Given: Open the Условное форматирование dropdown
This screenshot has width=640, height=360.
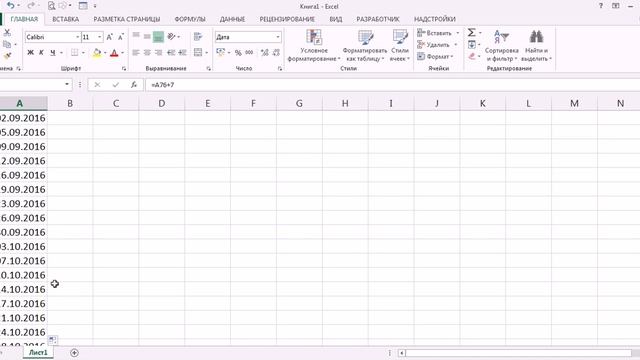Looking at the screenshot, I should tap(313, 46).
